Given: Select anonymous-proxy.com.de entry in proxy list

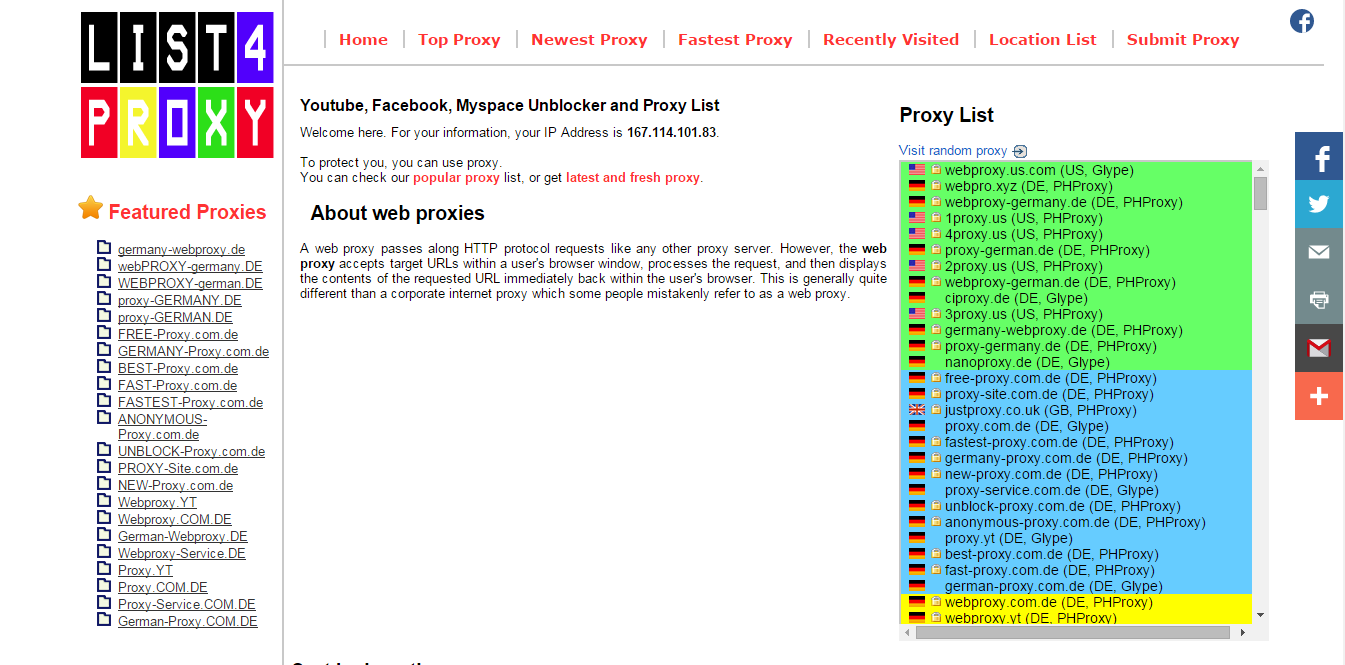Looking at the screenshot, I should (1075, 522).
